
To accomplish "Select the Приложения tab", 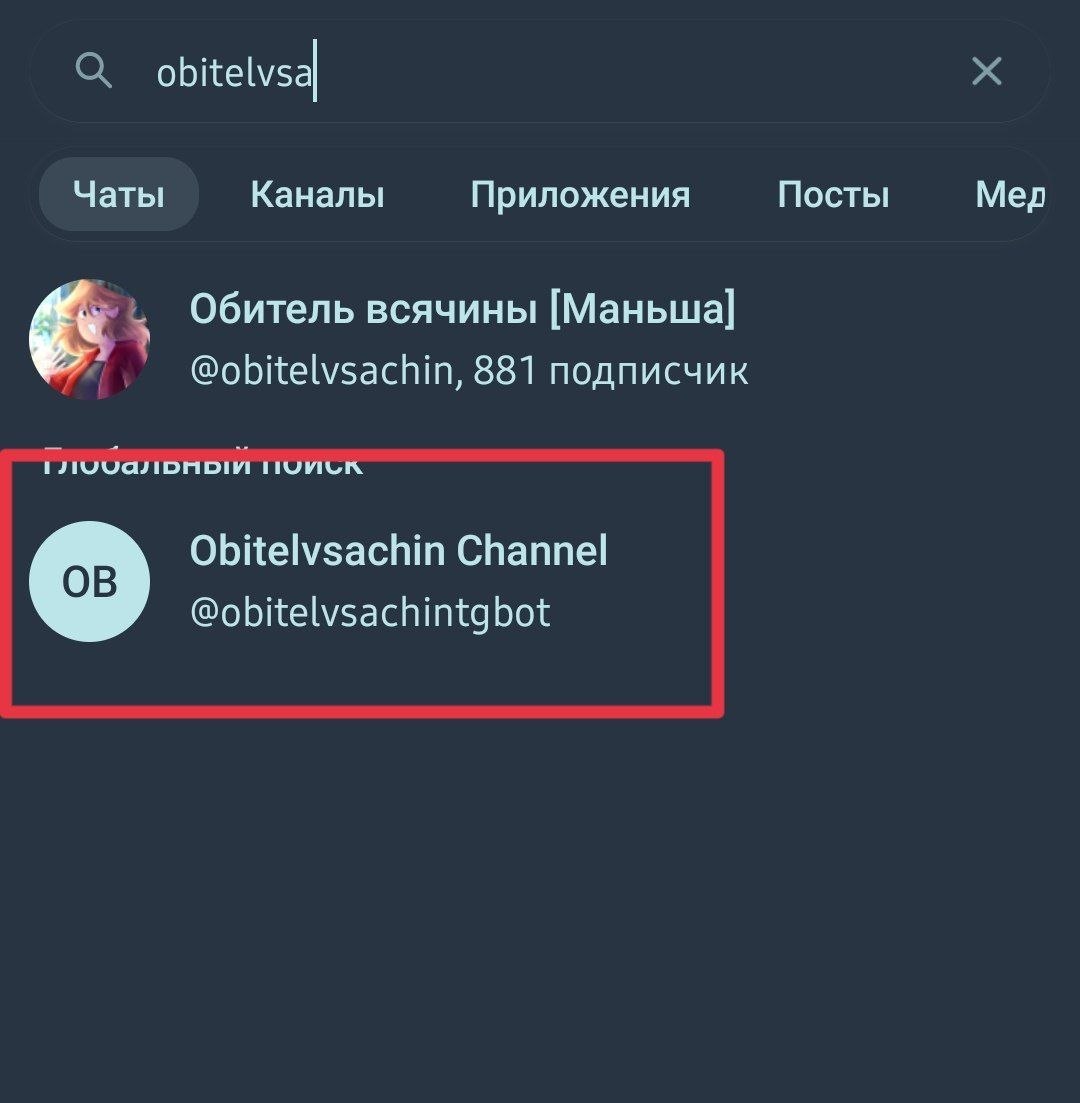I will (580, 195).
